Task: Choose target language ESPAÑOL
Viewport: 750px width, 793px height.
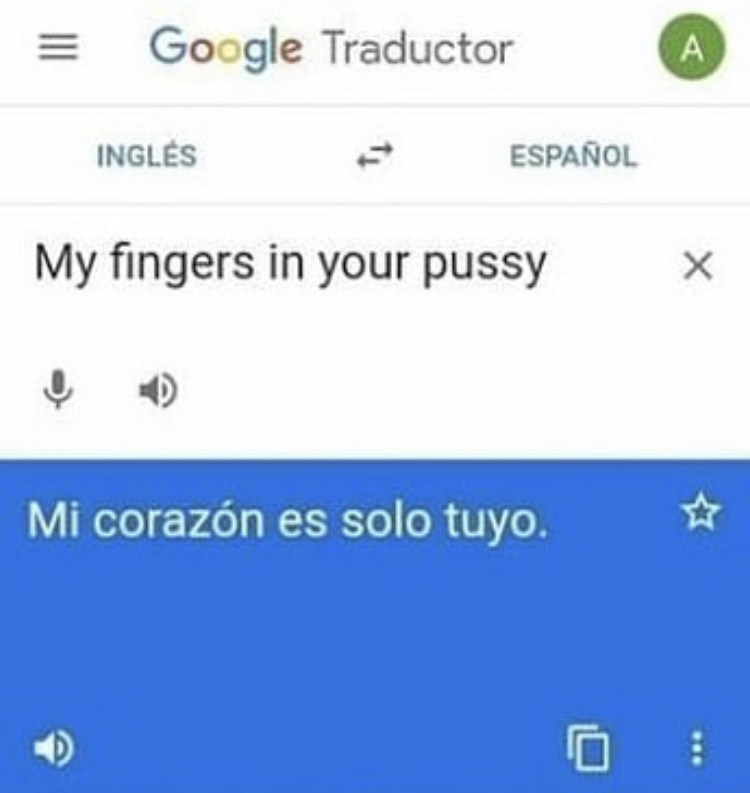Action: 573,155
